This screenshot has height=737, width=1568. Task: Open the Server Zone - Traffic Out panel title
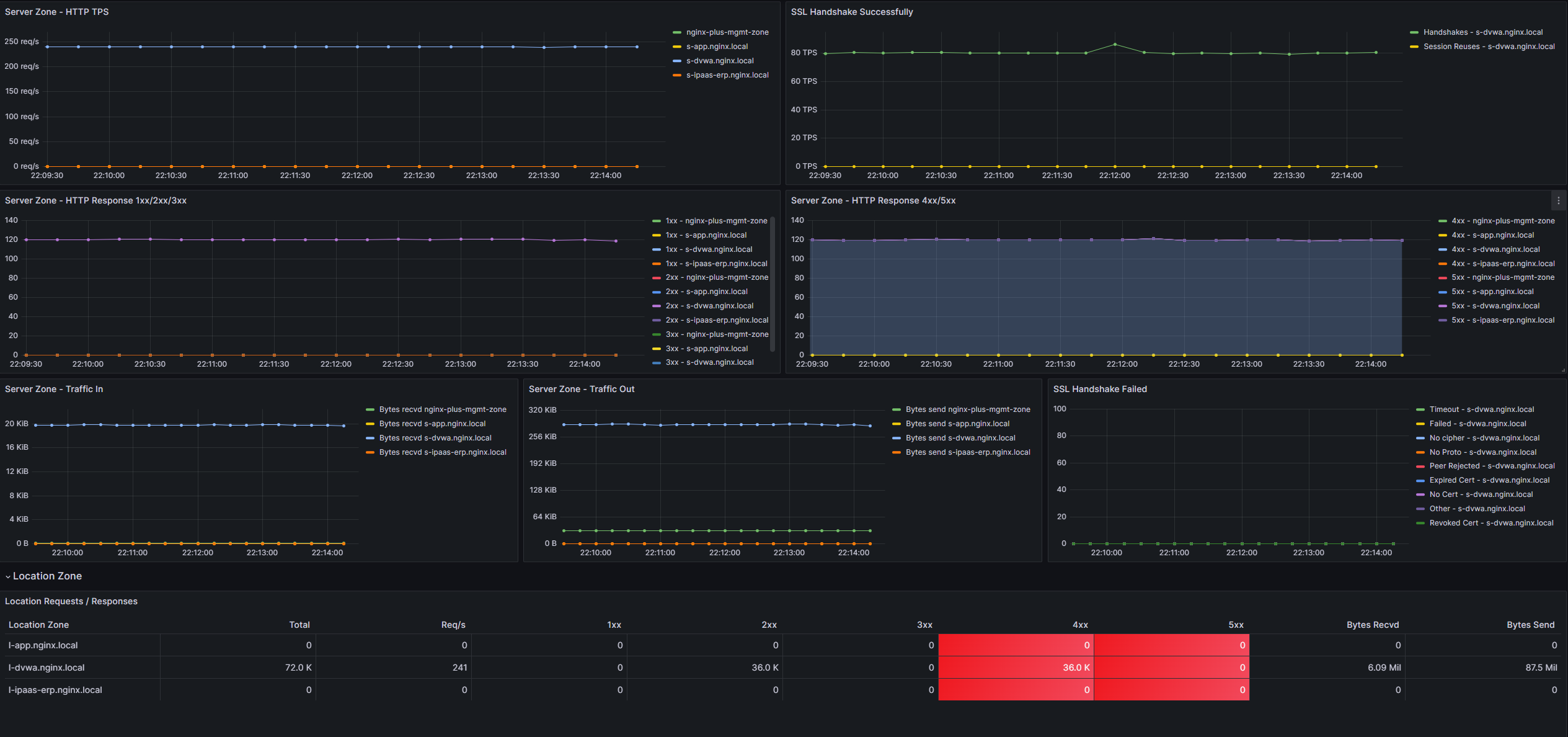coord(581,389)
